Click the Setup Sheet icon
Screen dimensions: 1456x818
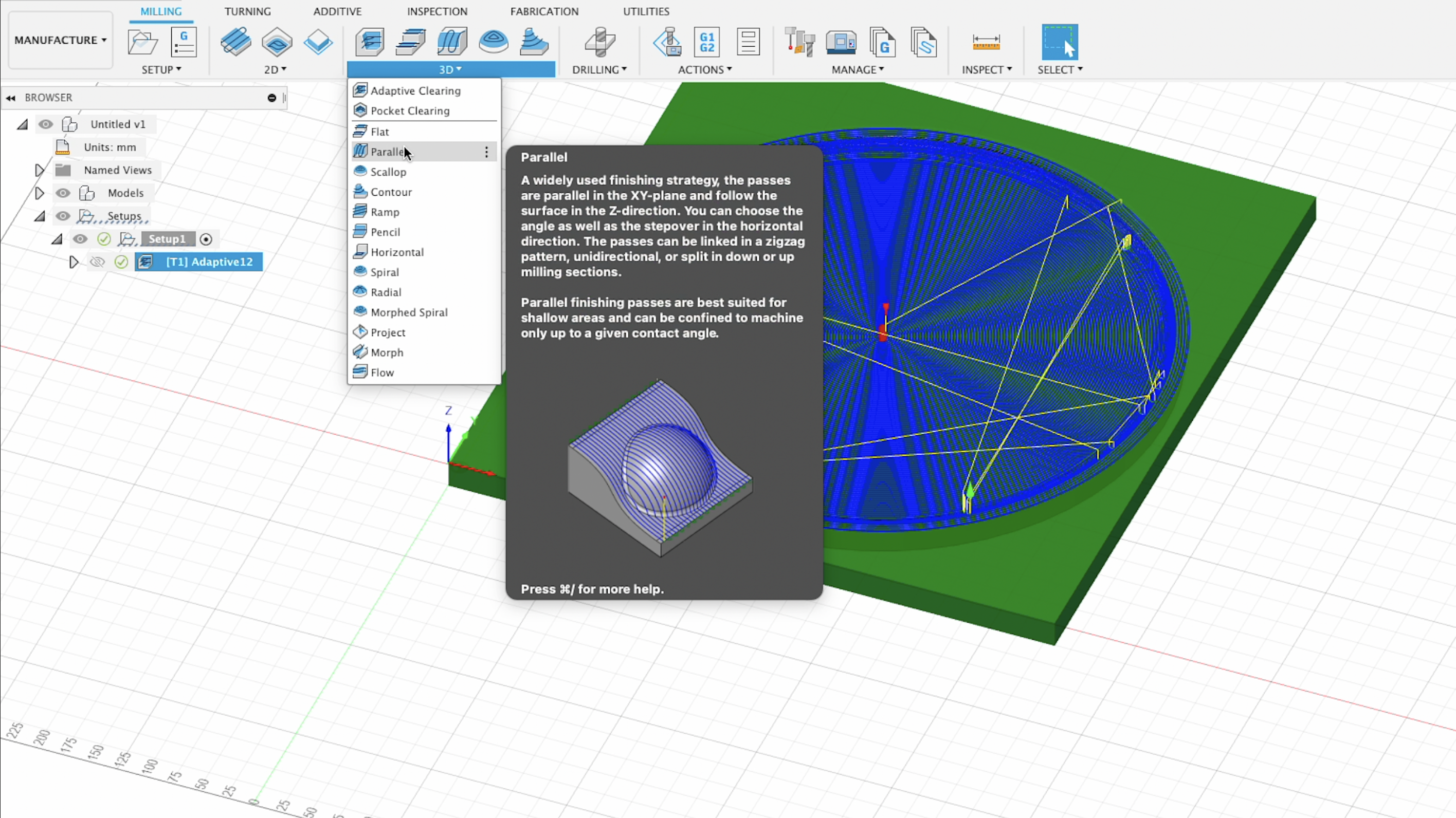(748, 42)
